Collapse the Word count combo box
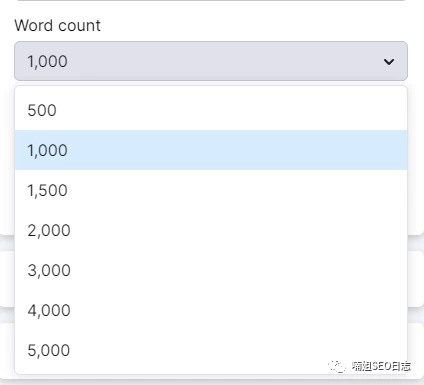 coord(211,61)
